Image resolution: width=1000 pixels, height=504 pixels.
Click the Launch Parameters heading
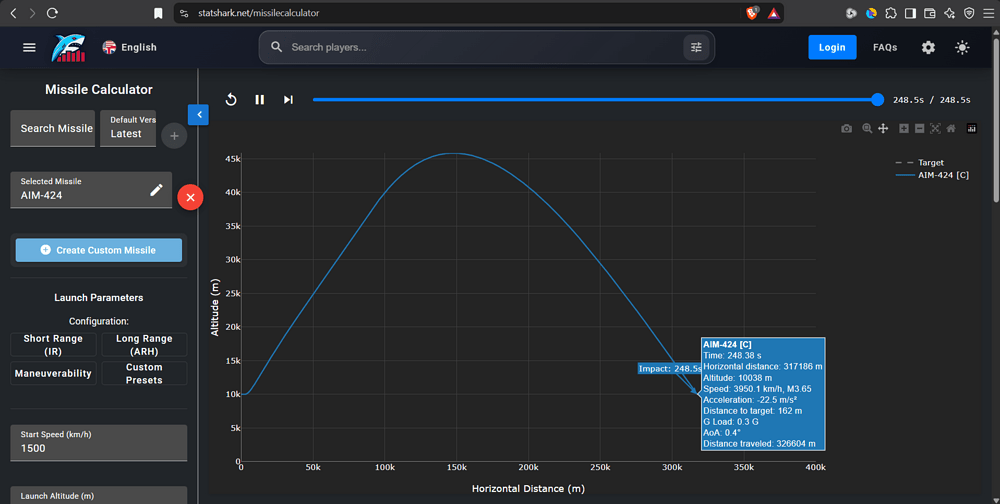coord(99,298)
